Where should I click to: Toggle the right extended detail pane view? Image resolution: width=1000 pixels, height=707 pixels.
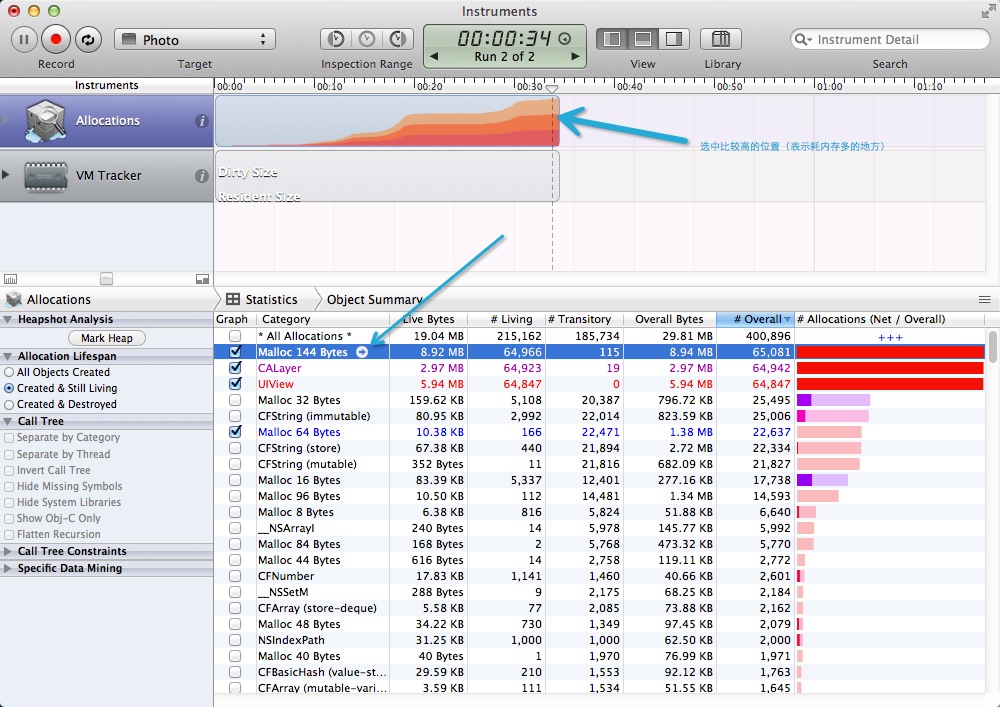673,39
